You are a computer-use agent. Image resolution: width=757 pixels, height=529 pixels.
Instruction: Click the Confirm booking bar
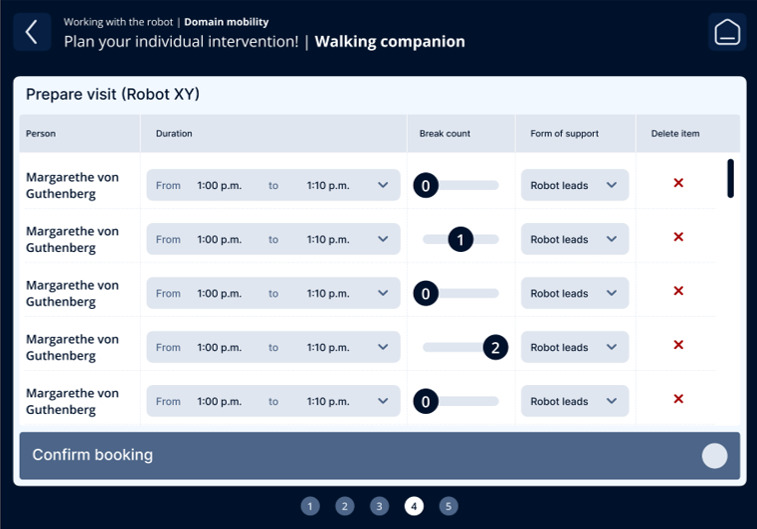379,456
